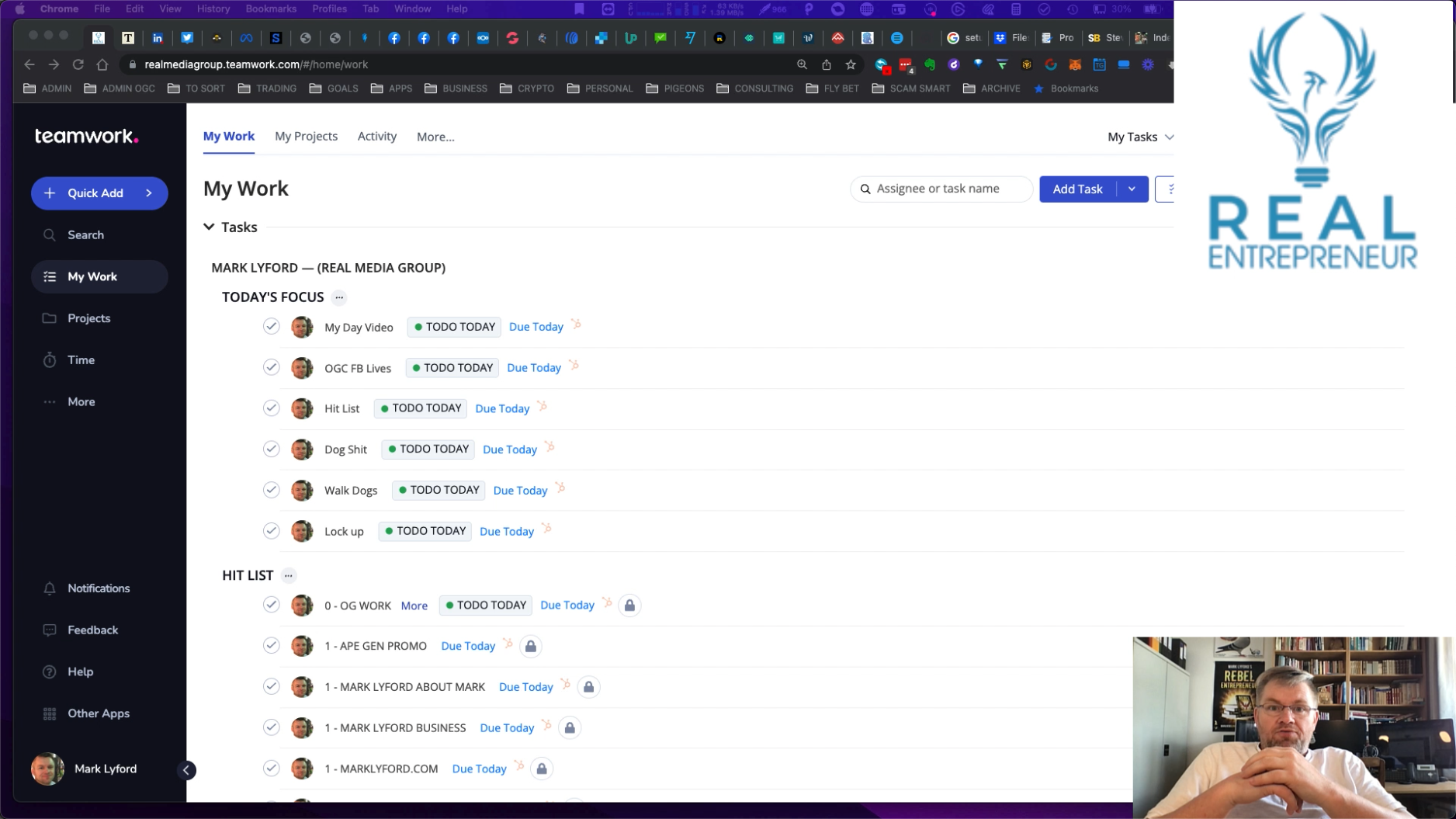Click the Feedback icon in sidebar
This screenshot has width=1456, height=819.
50,630
